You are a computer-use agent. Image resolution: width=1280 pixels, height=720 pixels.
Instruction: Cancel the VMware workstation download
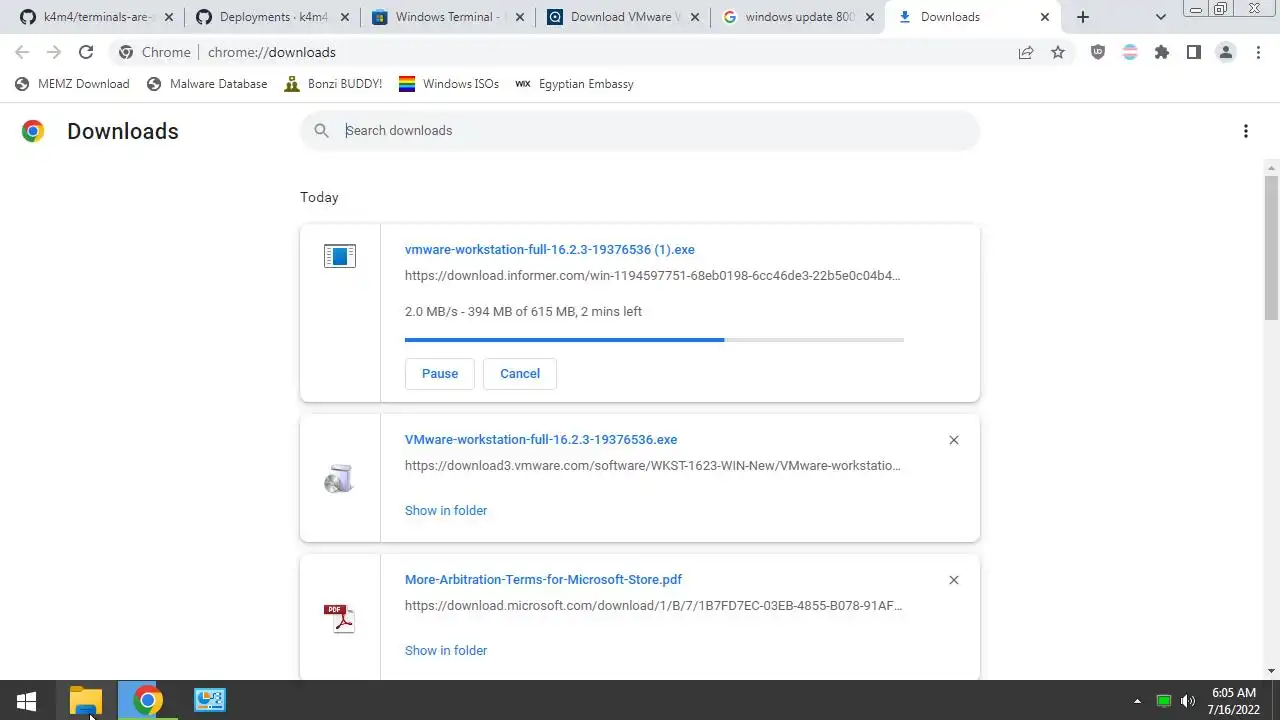point(520,373)
